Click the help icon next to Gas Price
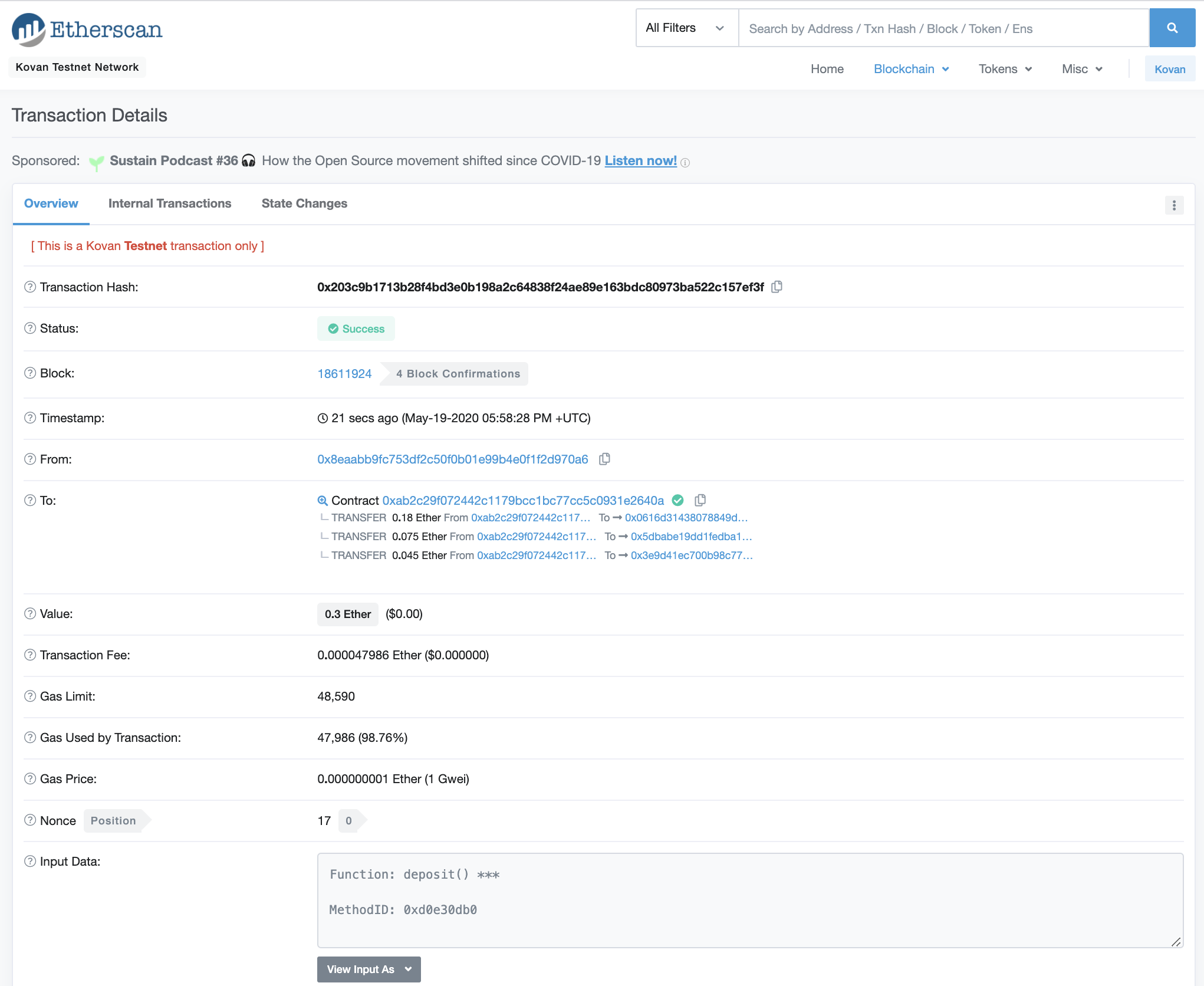 click(30, 778)
